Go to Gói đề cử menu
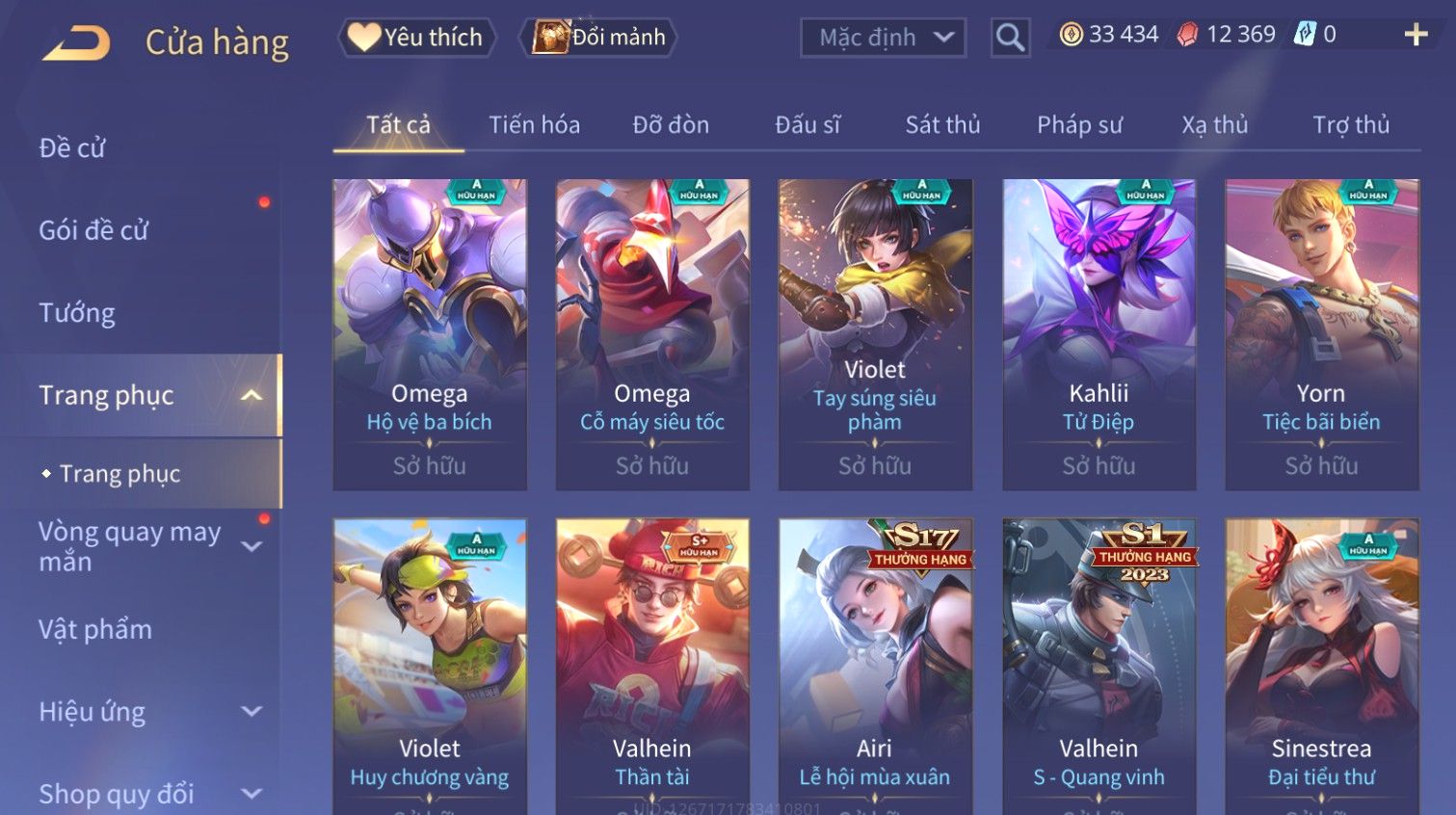 click(93, 230)
